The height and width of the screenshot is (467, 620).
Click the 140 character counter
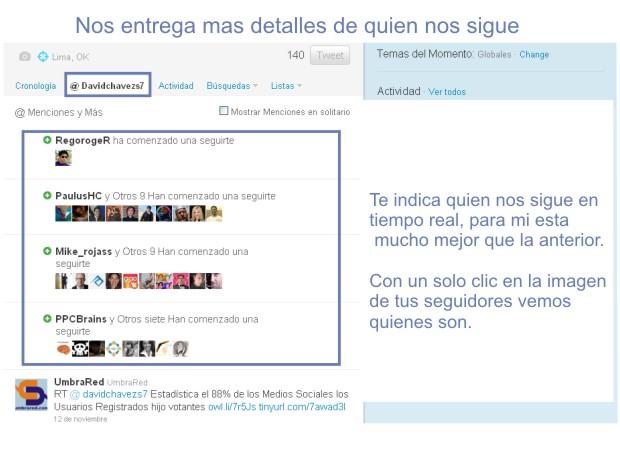pos(296,55)
